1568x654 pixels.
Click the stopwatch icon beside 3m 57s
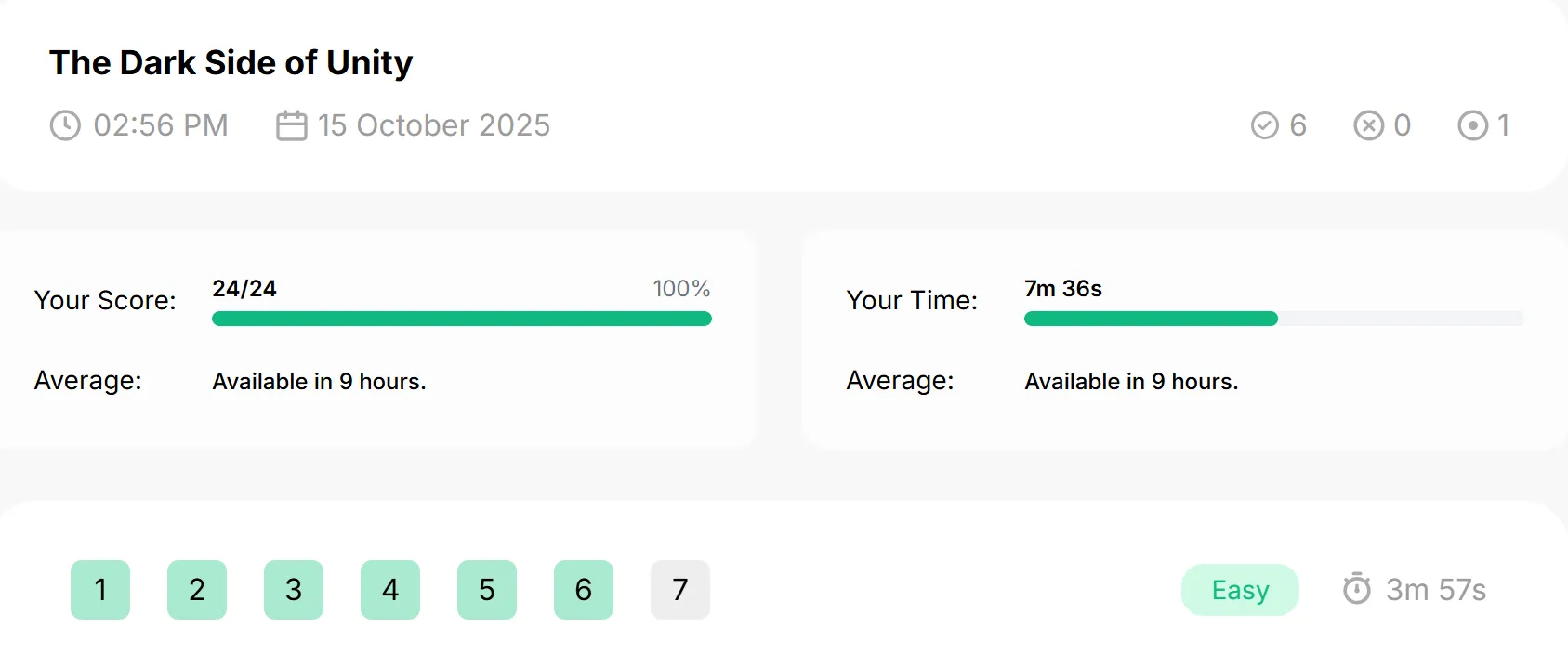pos(1357,589)
